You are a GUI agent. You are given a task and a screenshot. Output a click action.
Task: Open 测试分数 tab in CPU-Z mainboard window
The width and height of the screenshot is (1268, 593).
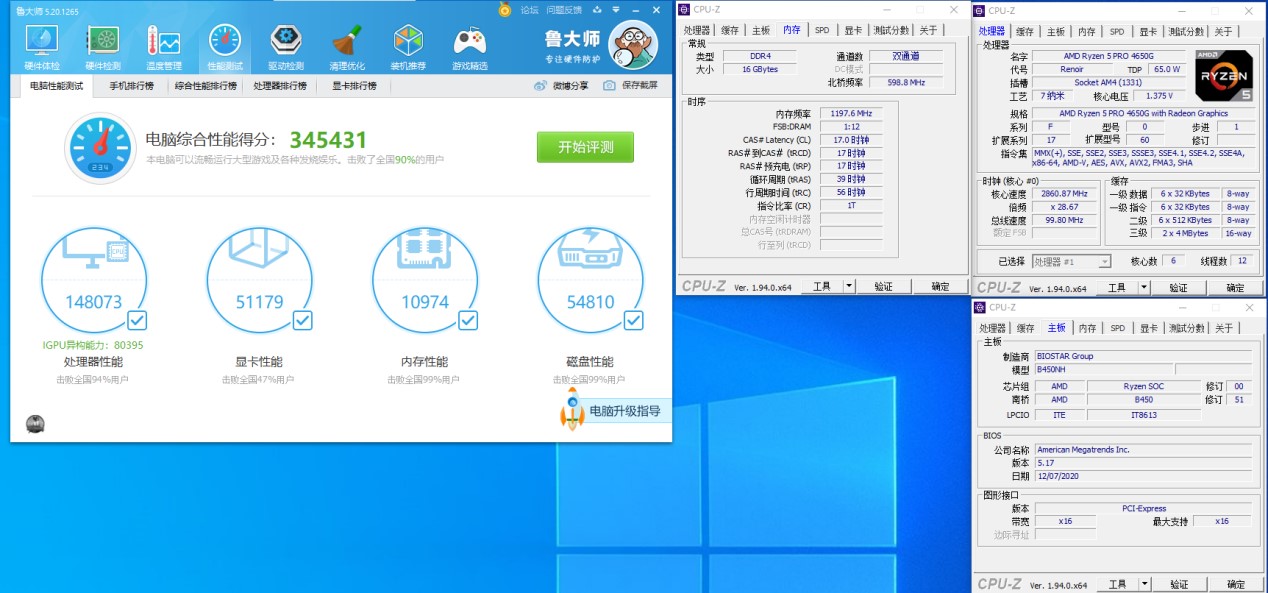click(1186, 328)
